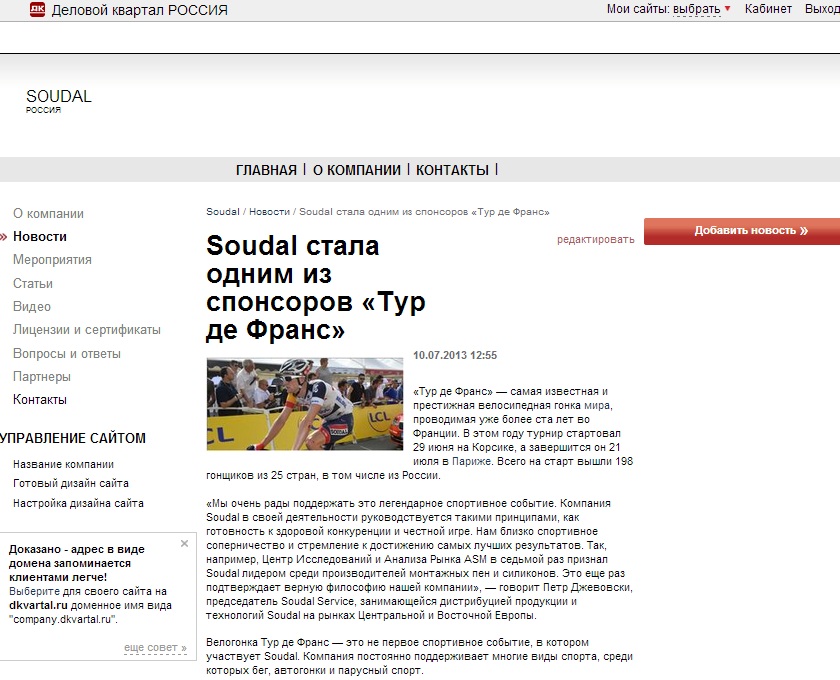
Task: Close the domain tip box
Action: [x=184, y=543]
